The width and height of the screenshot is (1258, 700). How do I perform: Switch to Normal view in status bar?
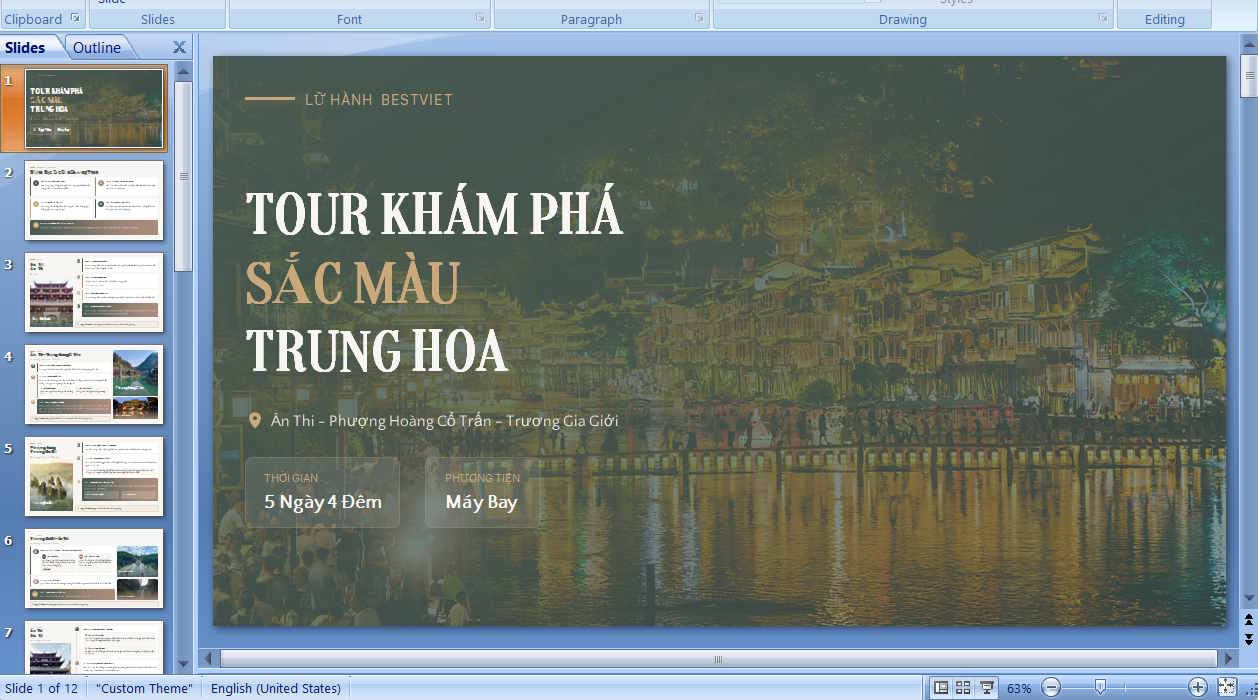(940, 688)
